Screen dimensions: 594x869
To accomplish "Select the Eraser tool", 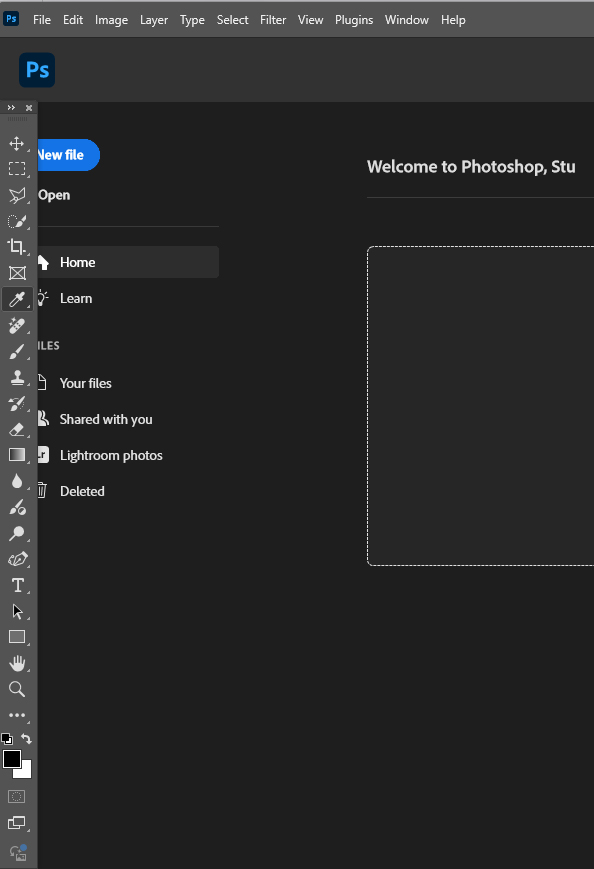I will point(16,429).
